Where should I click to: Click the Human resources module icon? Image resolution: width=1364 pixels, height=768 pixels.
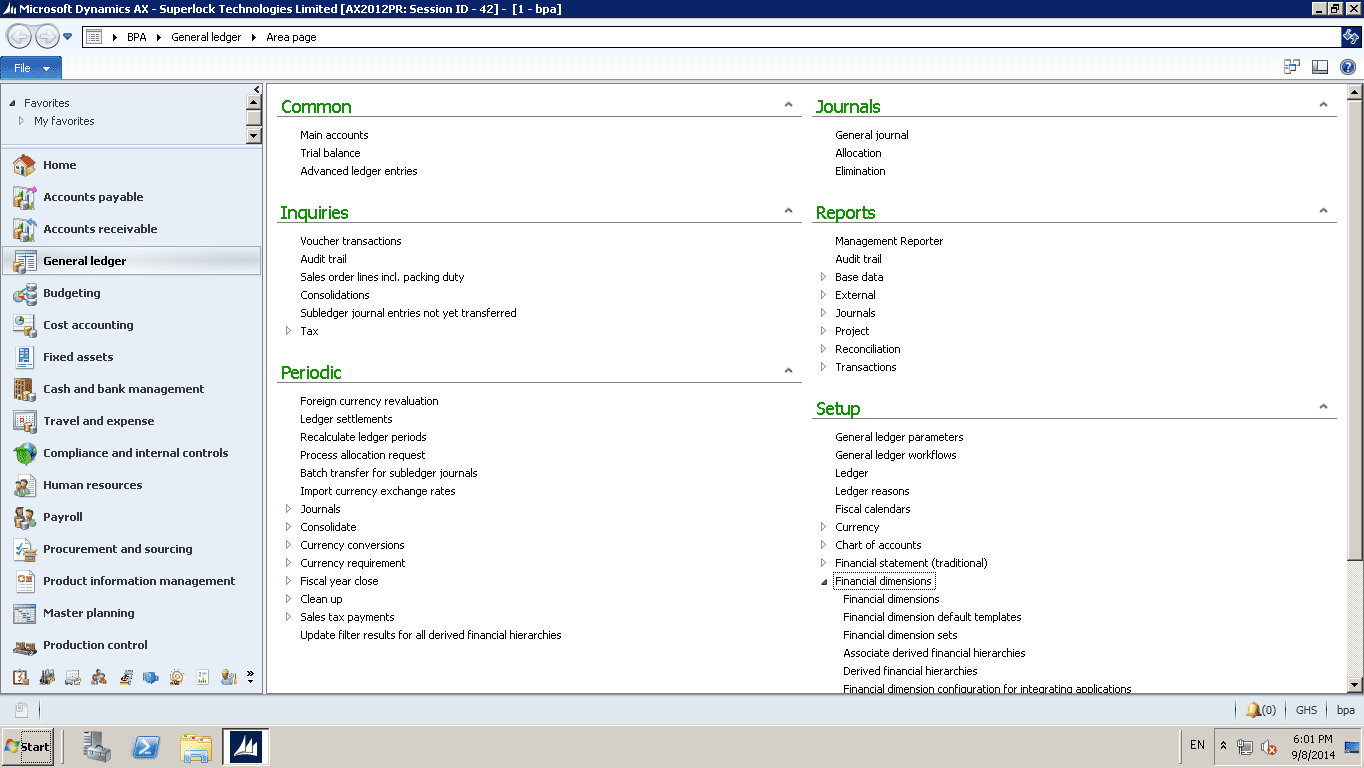click(x=25, y=485)
